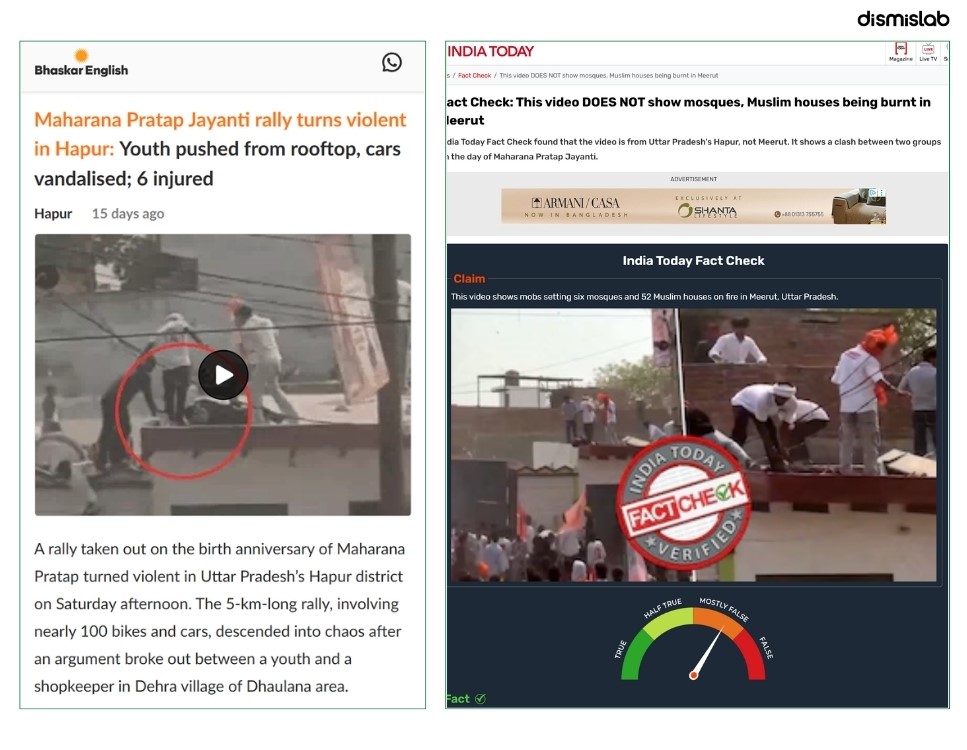This screenshot has height=750, width=967.
Task: Click the WhatsApp share icon
Action: coord(392,62)
